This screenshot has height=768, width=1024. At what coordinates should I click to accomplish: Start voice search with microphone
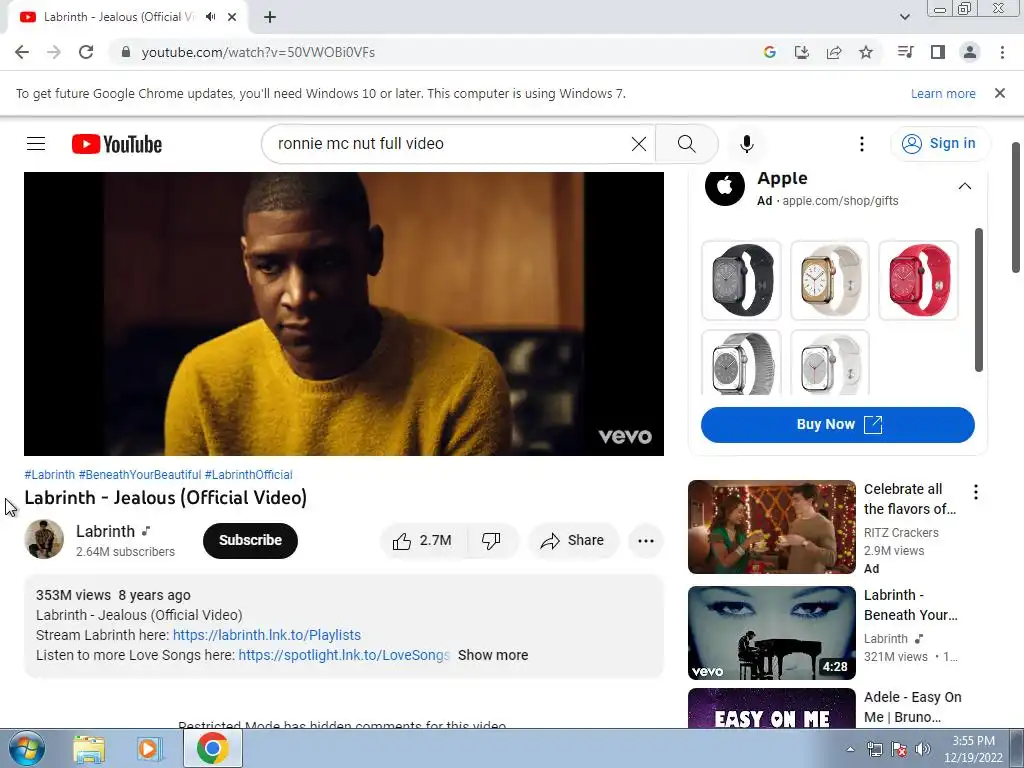(746, 144)
